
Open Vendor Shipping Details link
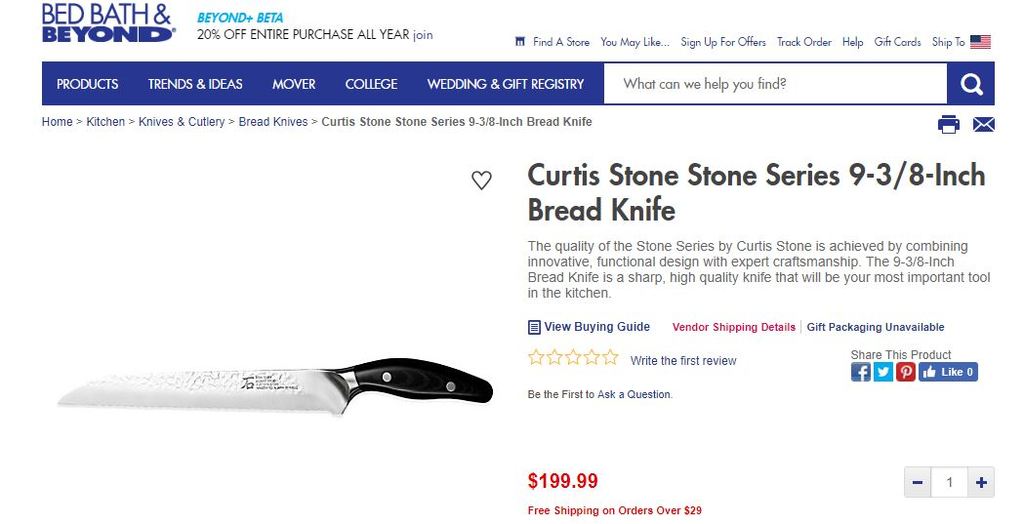point(733,327)
